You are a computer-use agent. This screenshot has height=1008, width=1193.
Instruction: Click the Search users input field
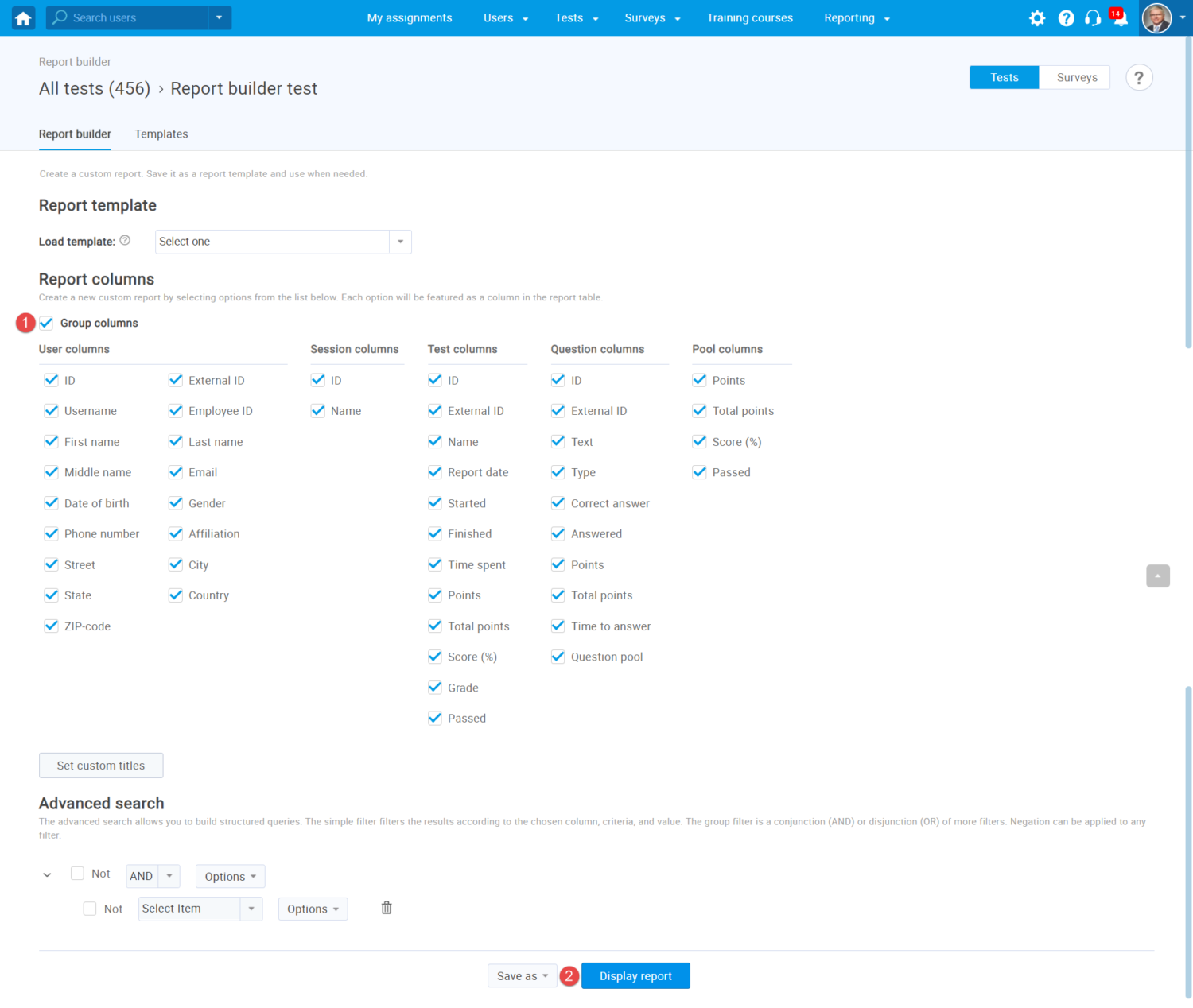[127, 17]
